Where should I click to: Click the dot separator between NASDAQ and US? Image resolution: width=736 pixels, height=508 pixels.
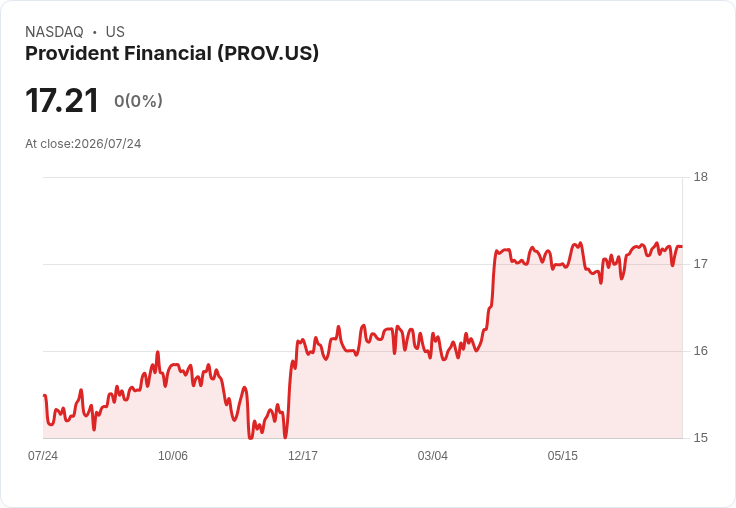(x=94, y=32)
